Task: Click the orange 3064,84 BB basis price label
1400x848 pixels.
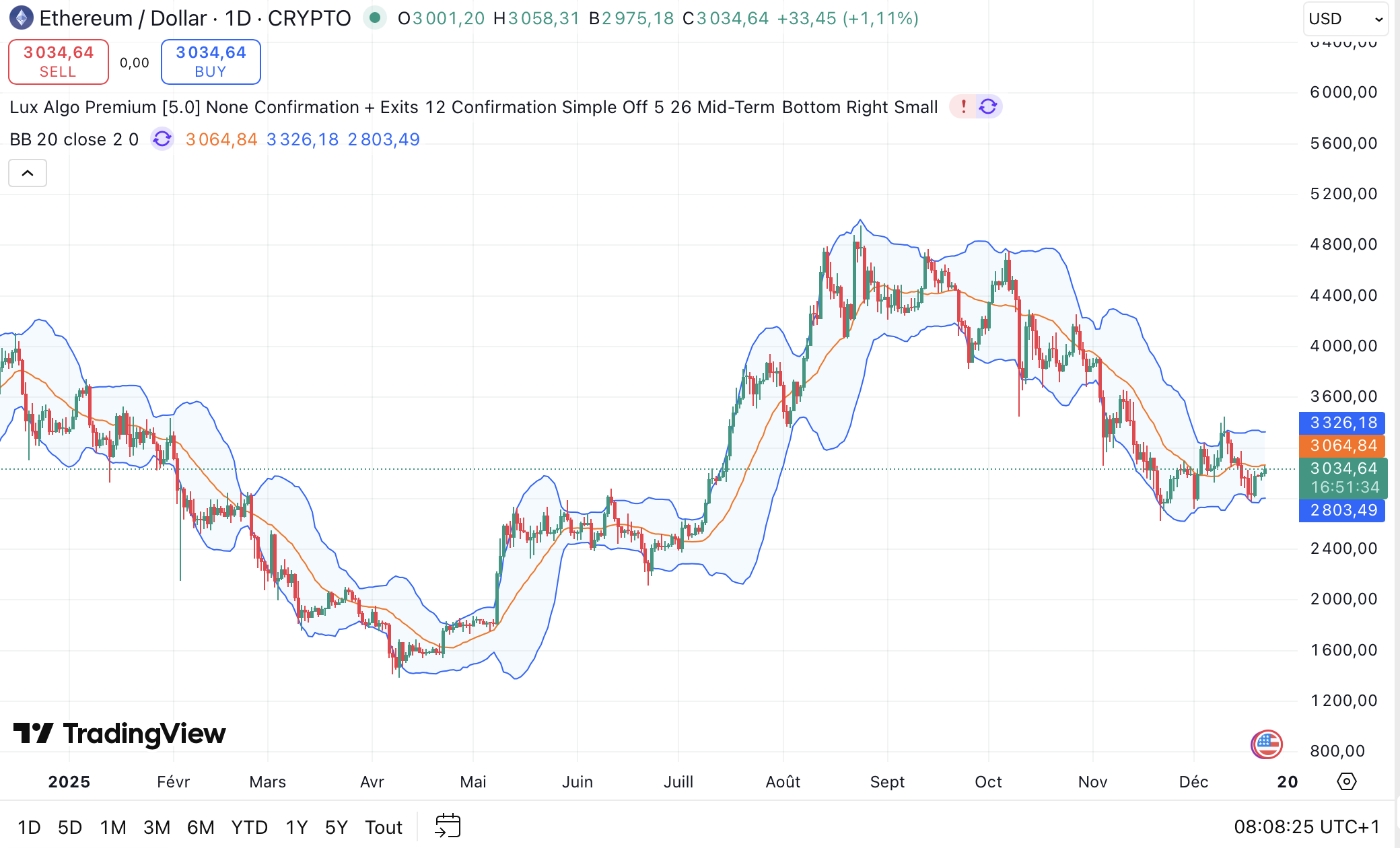Action: tap(1342, 446)
